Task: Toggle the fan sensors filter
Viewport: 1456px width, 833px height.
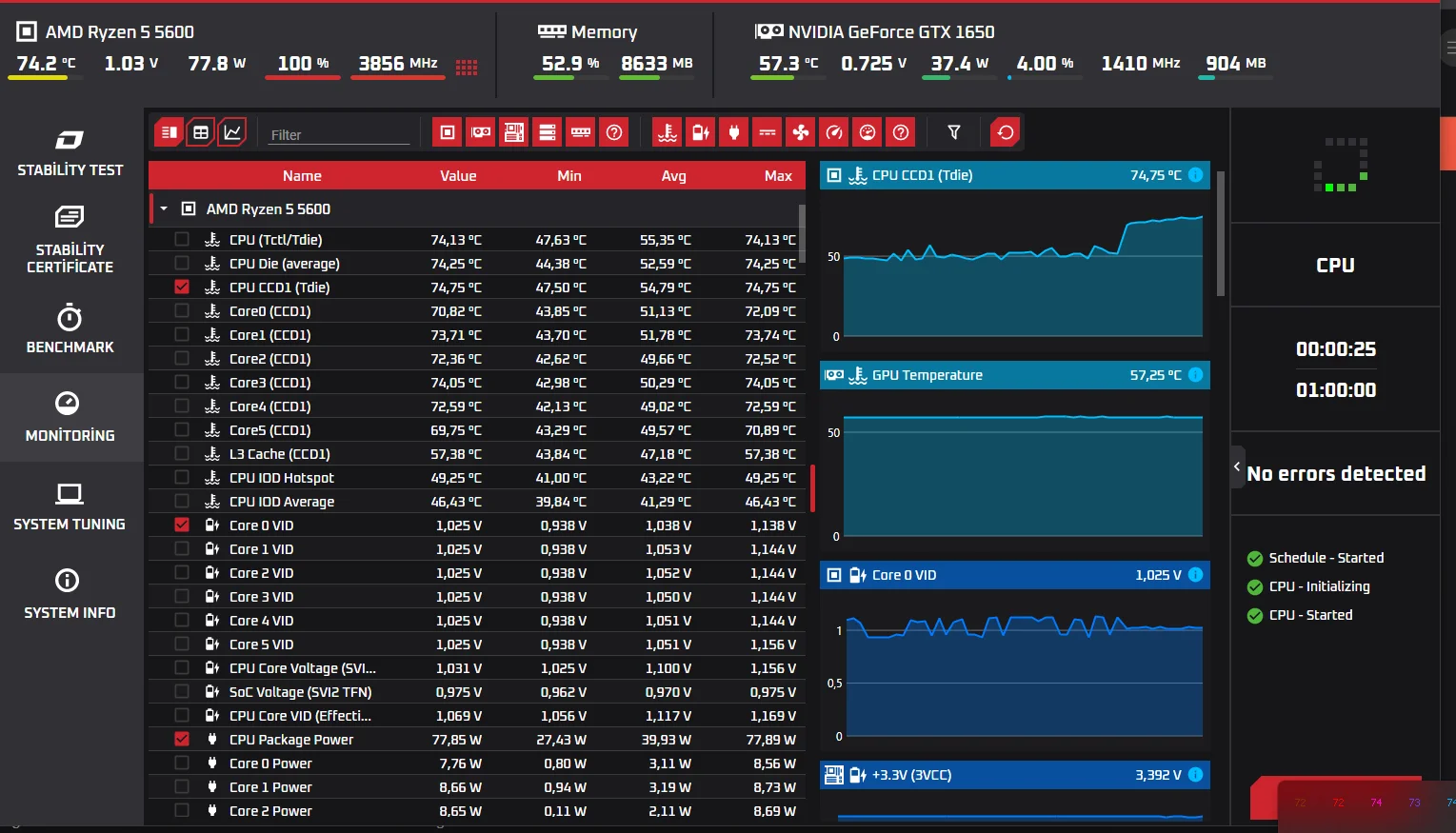Action: [801, 132]
